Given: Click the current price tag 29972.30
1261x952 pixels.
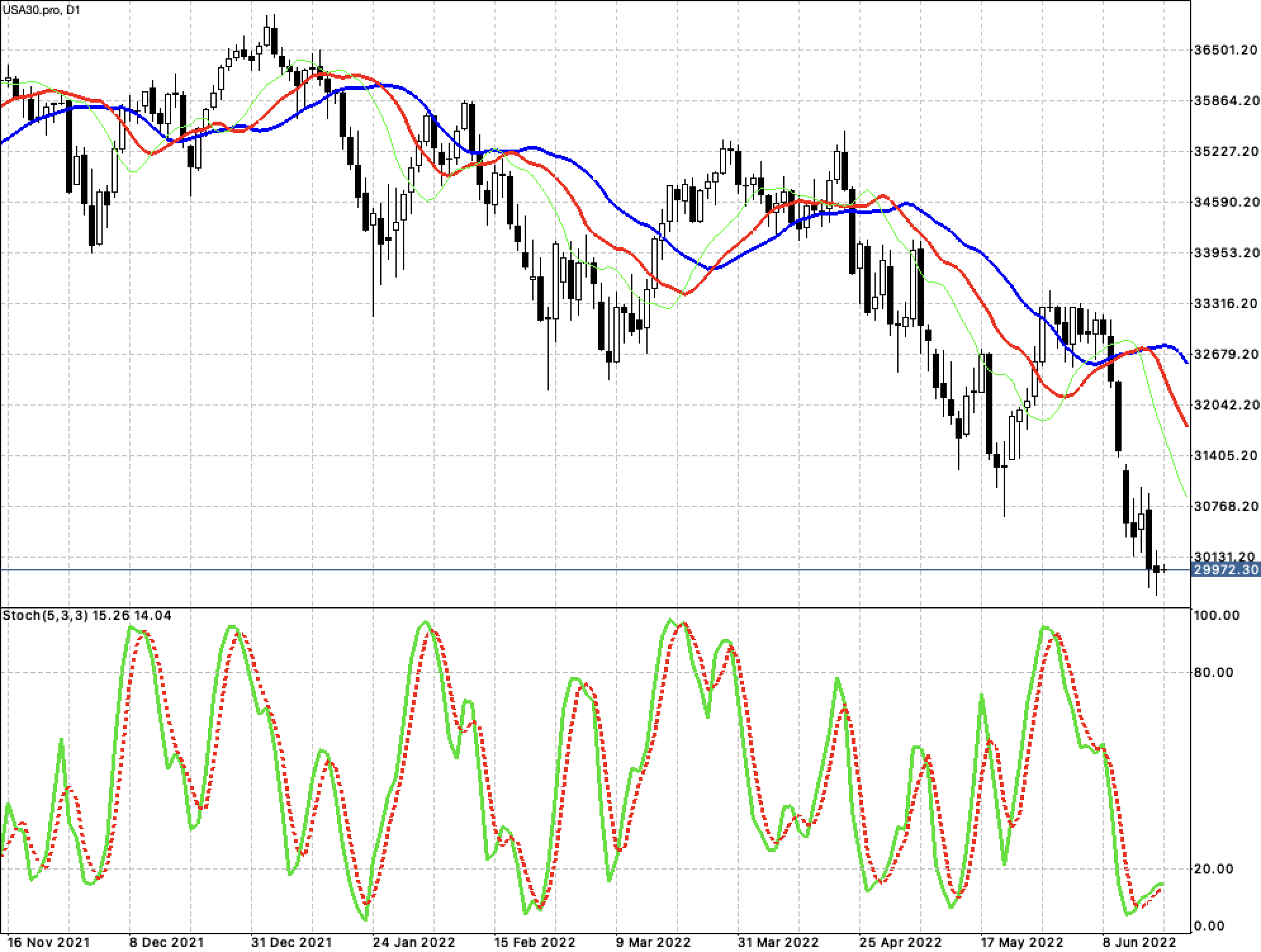Looking at the screenshot, I should pos(1226,570).
